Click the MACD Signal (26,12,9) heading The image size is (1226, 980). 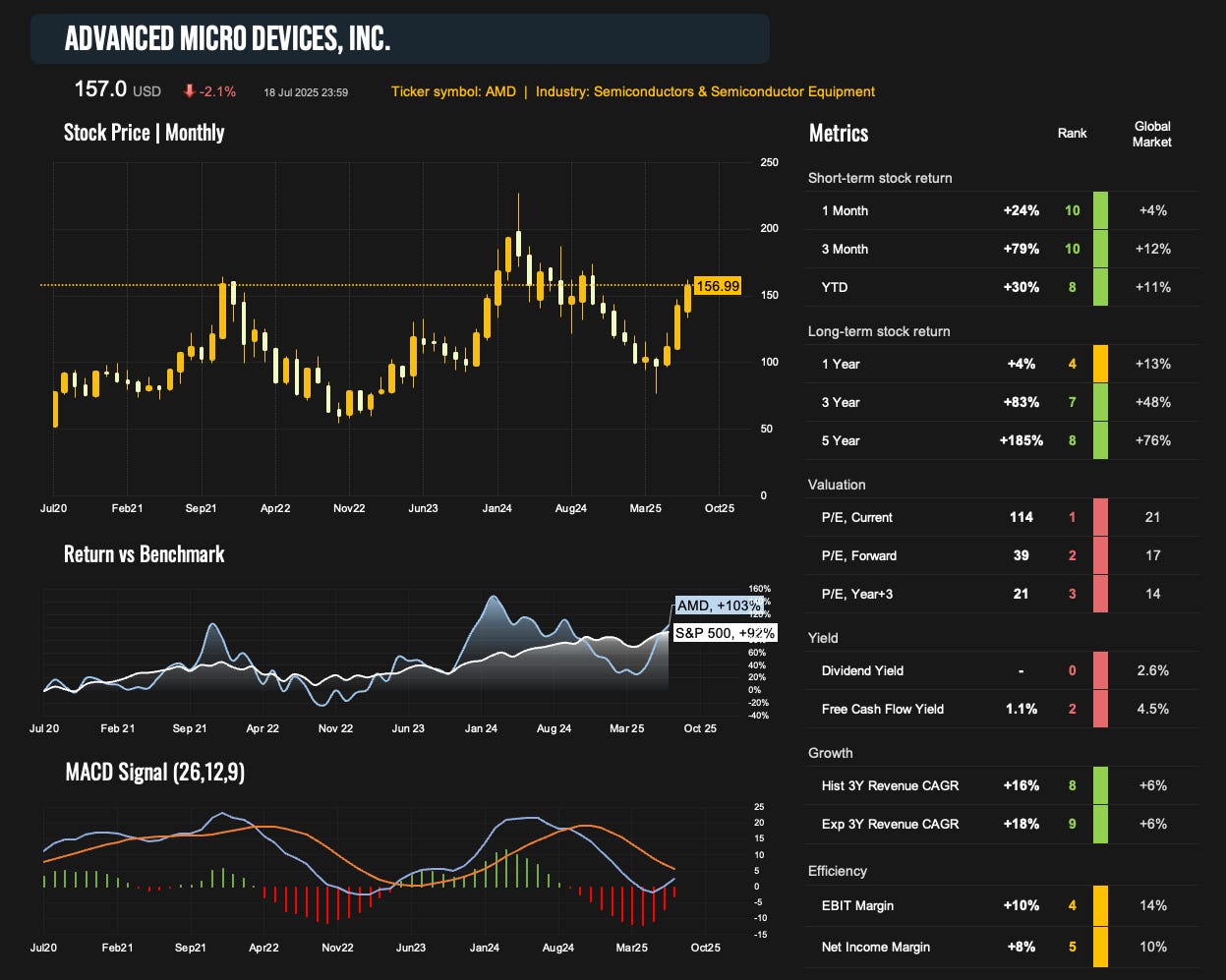155,773
